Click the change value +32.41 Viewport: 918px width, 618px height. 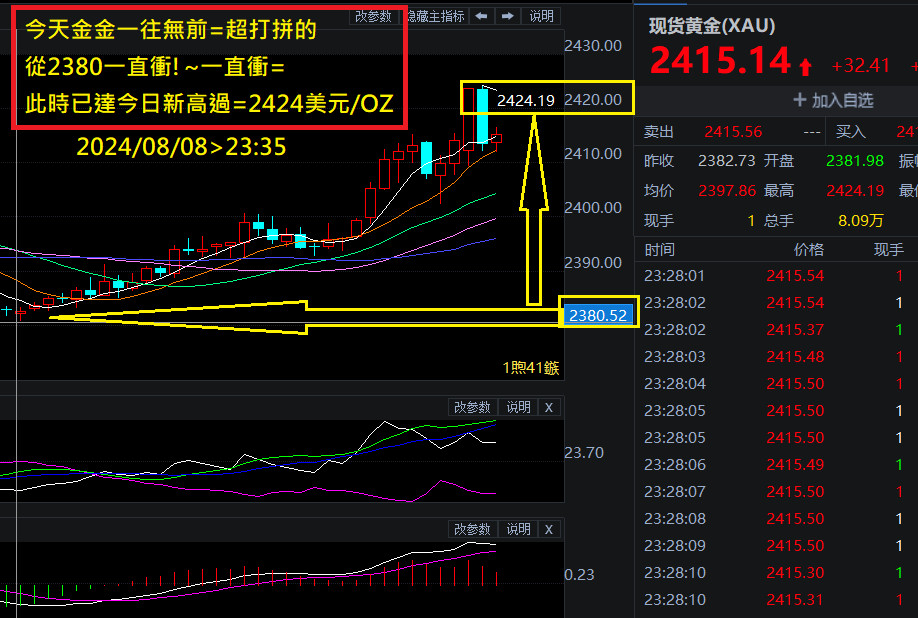click(x=861, y=65)
